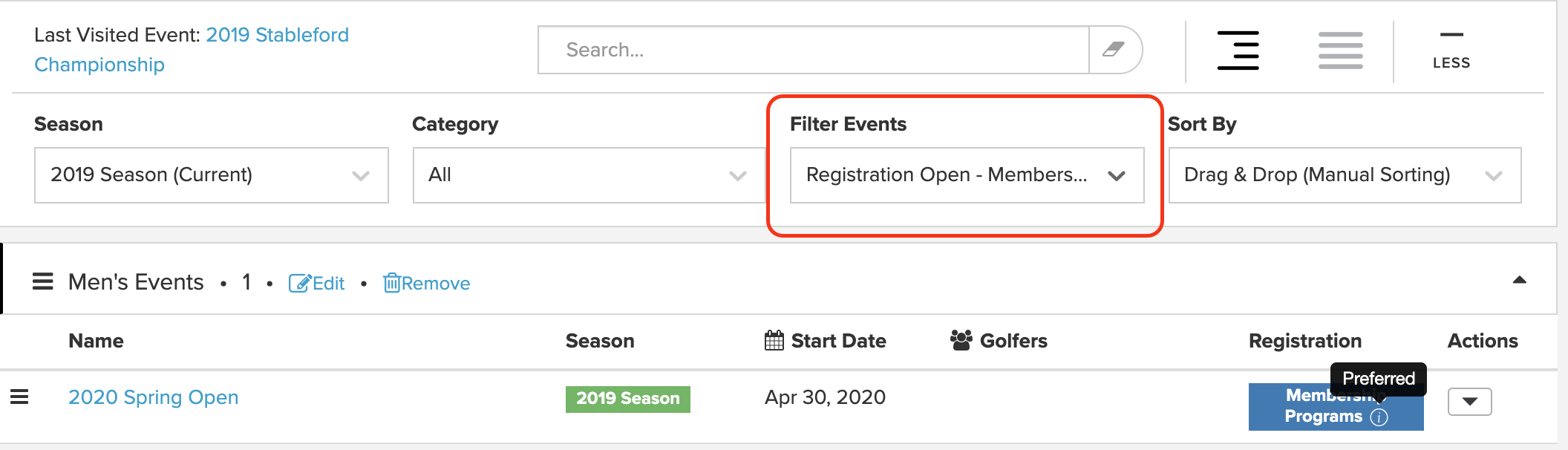Switch to flat list view icon
The width and height of the screenshot is (1568, 450).
tap(1341, 50)
